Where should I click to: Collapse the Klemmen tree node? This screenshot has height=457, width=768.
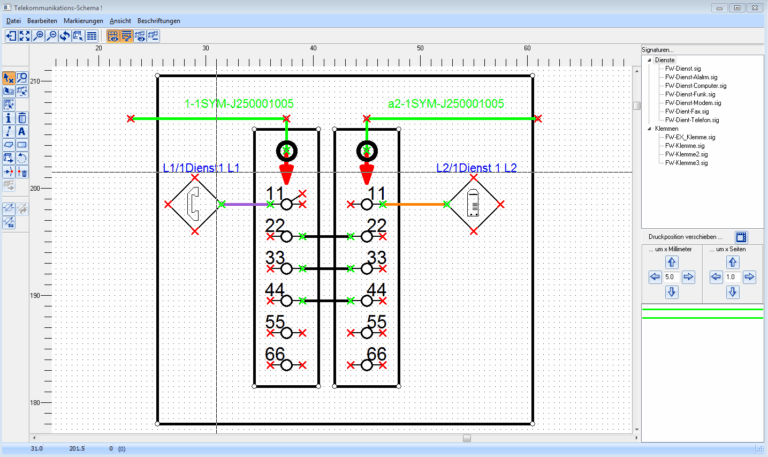point(649,129)
